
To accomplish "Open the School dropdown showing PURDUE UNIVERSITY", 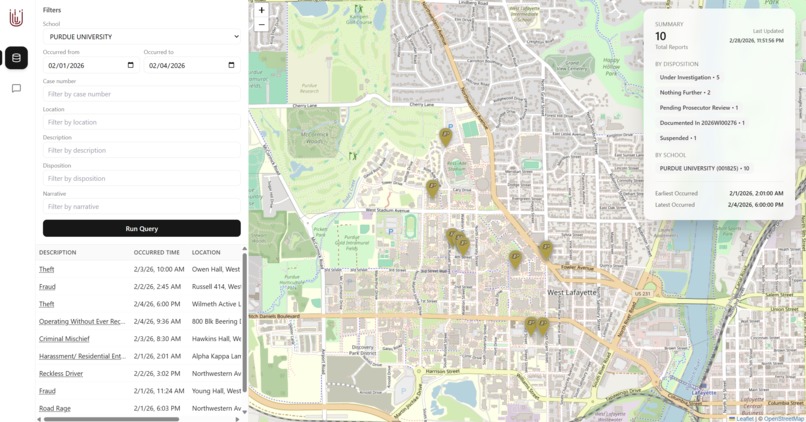I will pyautogui.click(x=142, y=36).
